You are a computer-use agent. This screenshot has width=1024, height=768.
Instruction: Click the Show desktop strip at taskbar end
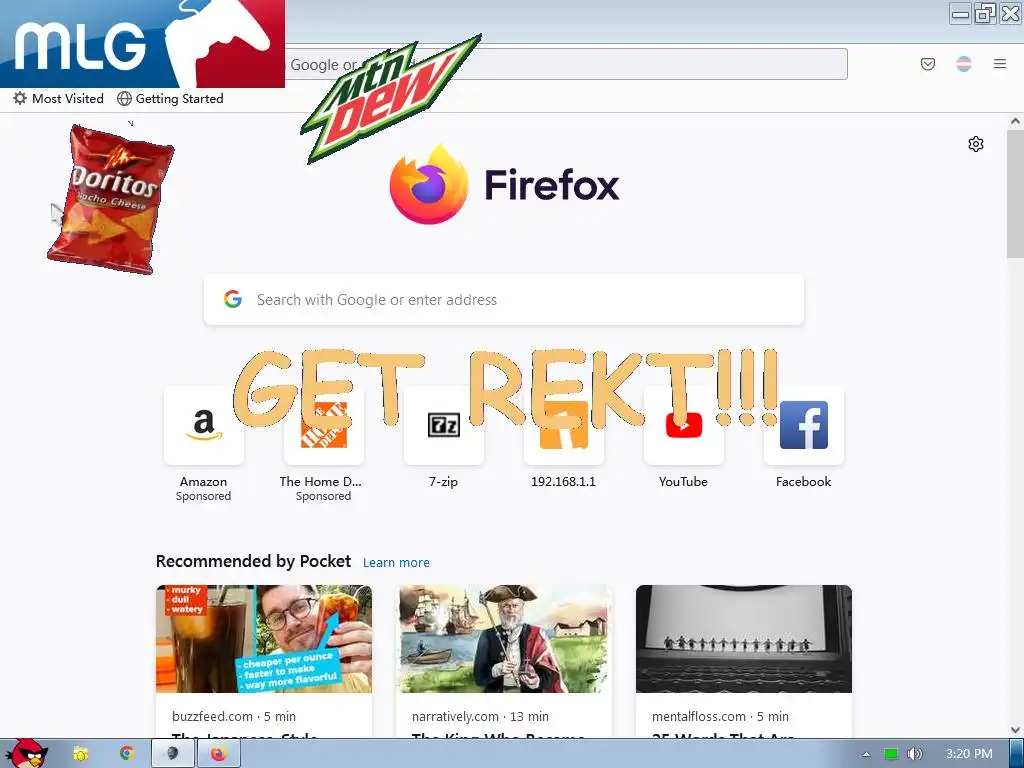click(1017, 754)
